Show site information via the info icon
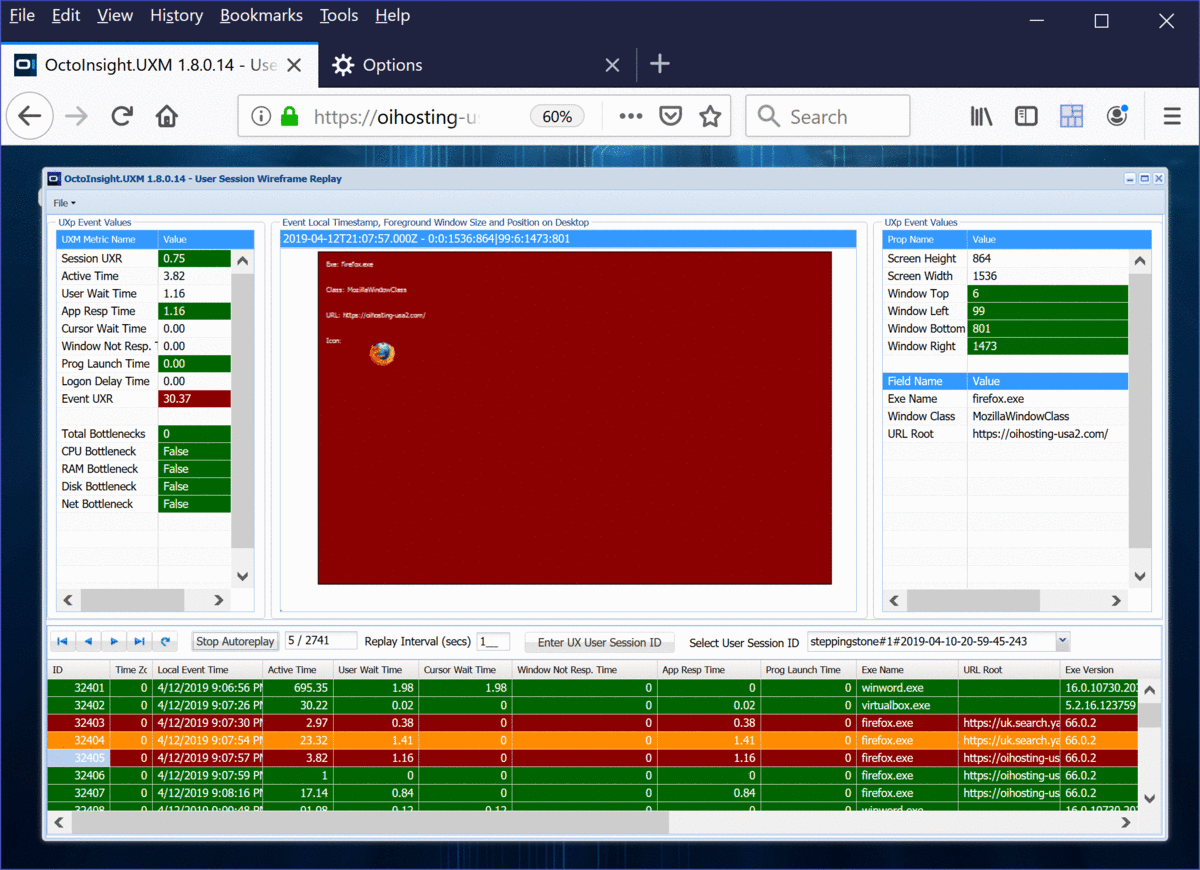Screen dimensions: 1200x870 tap(261, 117)
